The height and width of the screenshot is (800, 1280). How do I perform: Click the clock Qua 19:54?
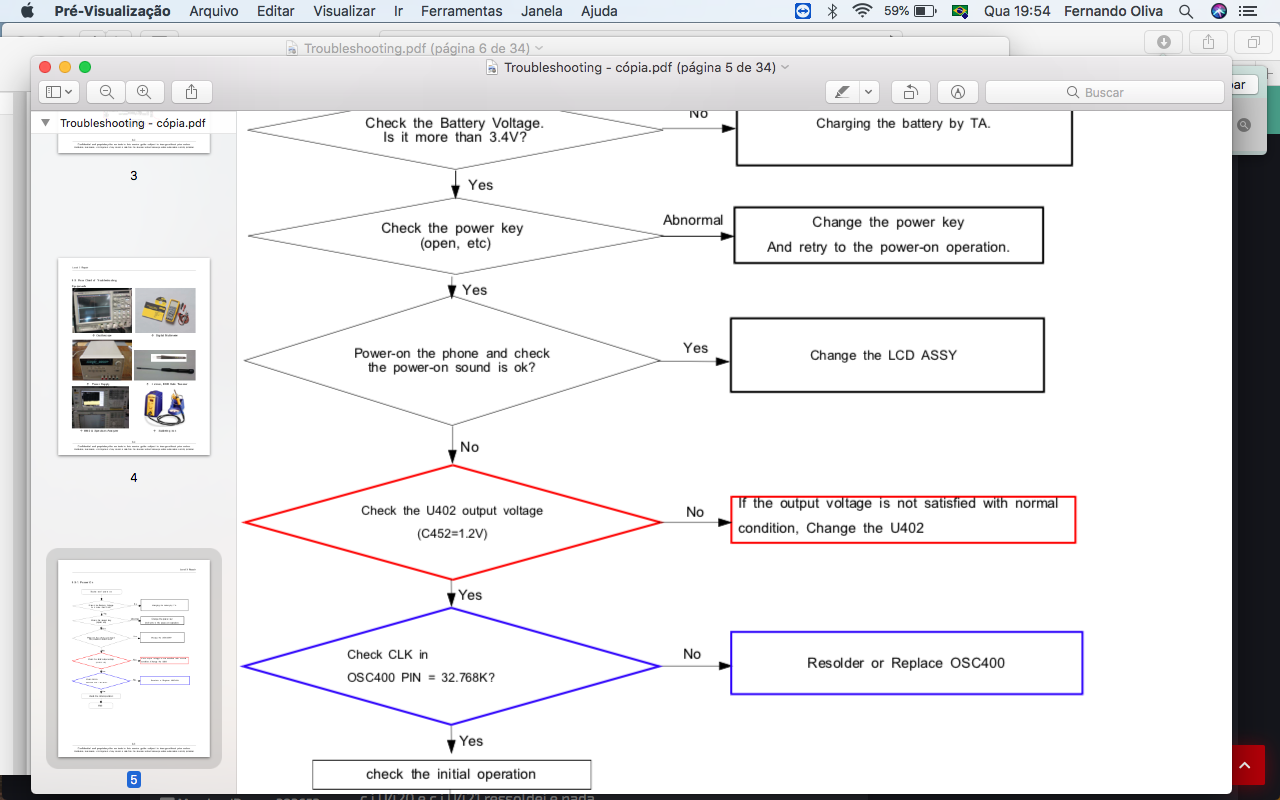click(1017, 11)
